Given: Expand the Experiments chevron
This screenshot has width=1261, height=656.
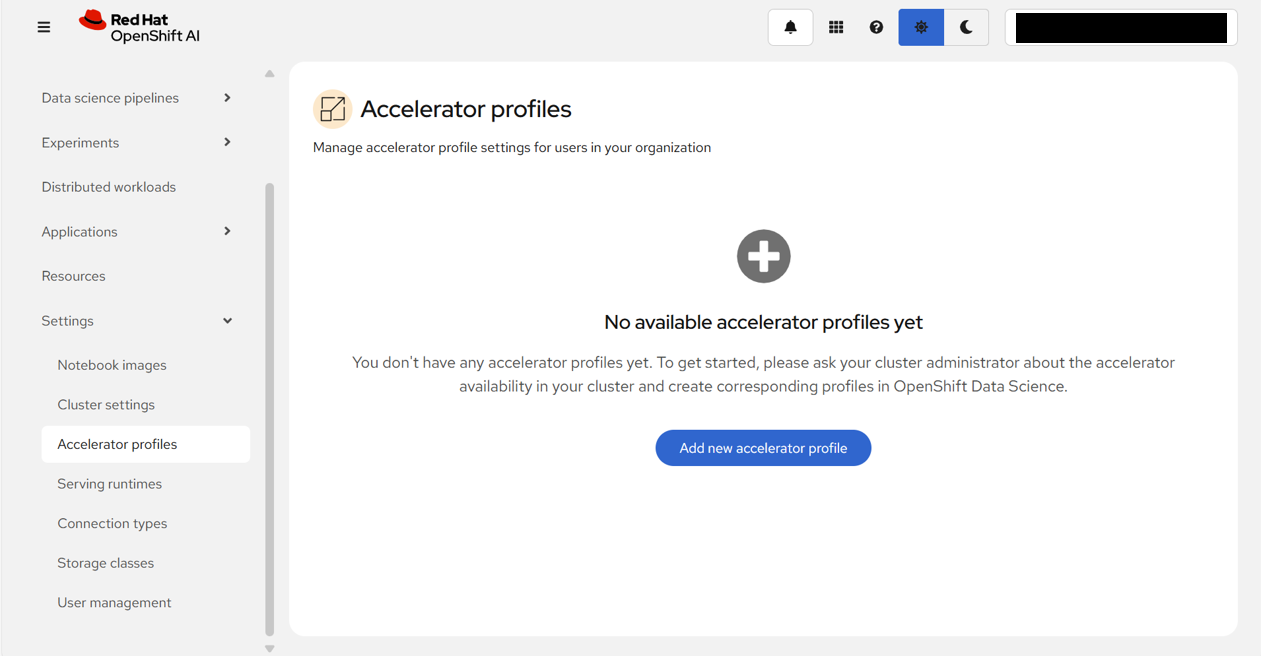Looking at the screenshot, I should coord(227,142).
